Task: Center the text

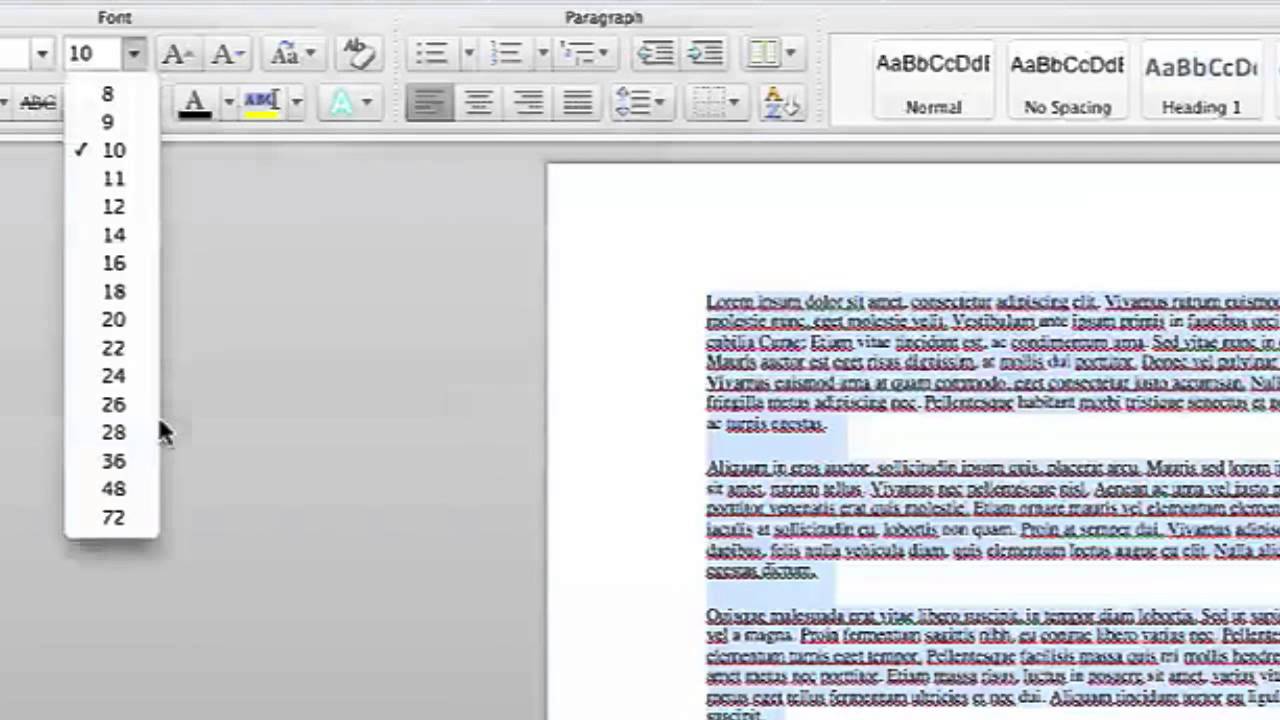Action: point(479,102)
